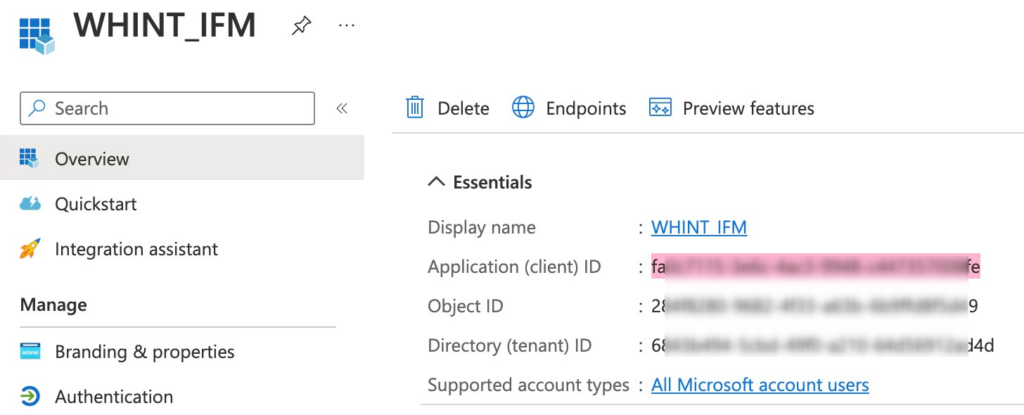Open Preview features
The image size is (1024, 415).
pyautogui.click(x=731, y=108)
